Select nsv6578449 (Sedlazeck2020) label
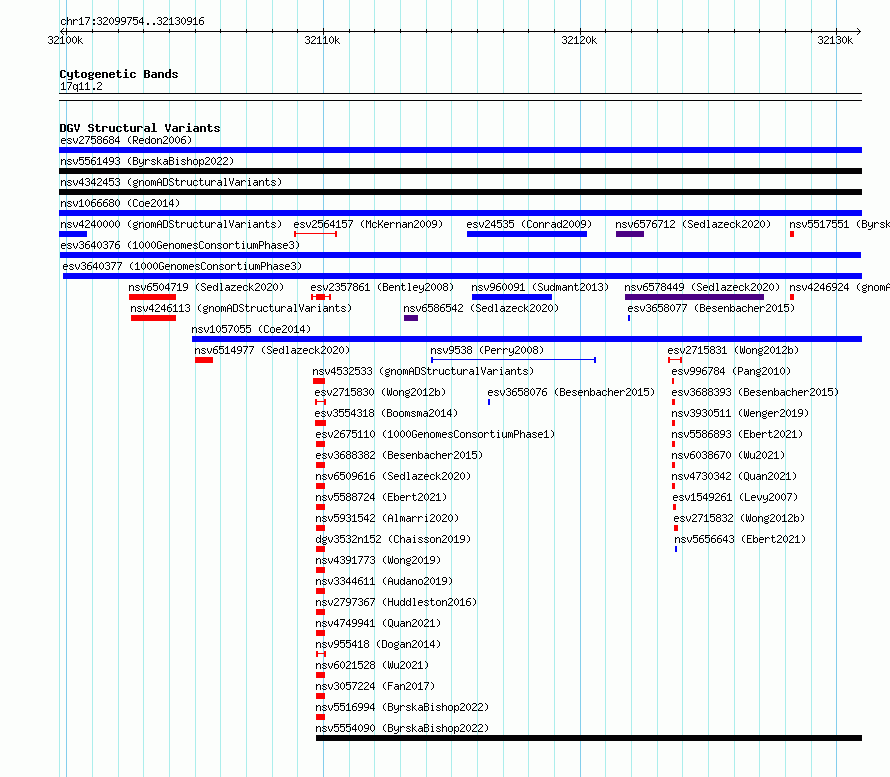This screenshot has height=777, width=890. (702, 287)
